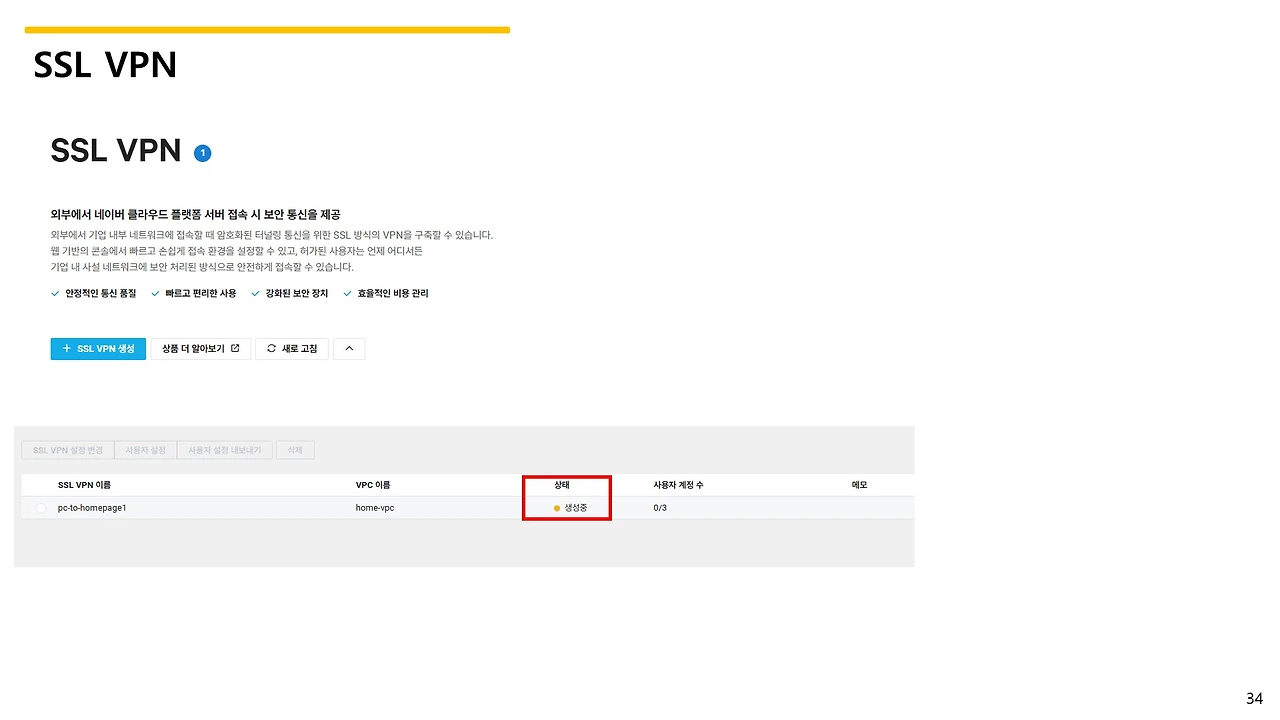The height and width of the screenshot is (720, 1280).
Task: Click the '메모' column header
Action: (x=859, y=485)
